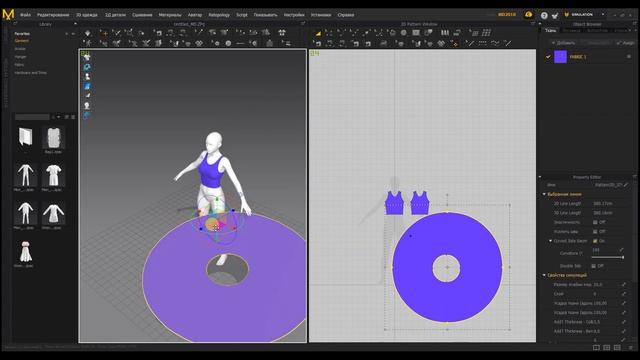640x360 pixels.
Task: Open the SIMULATION mode dropdown
Action: (603, 14)
